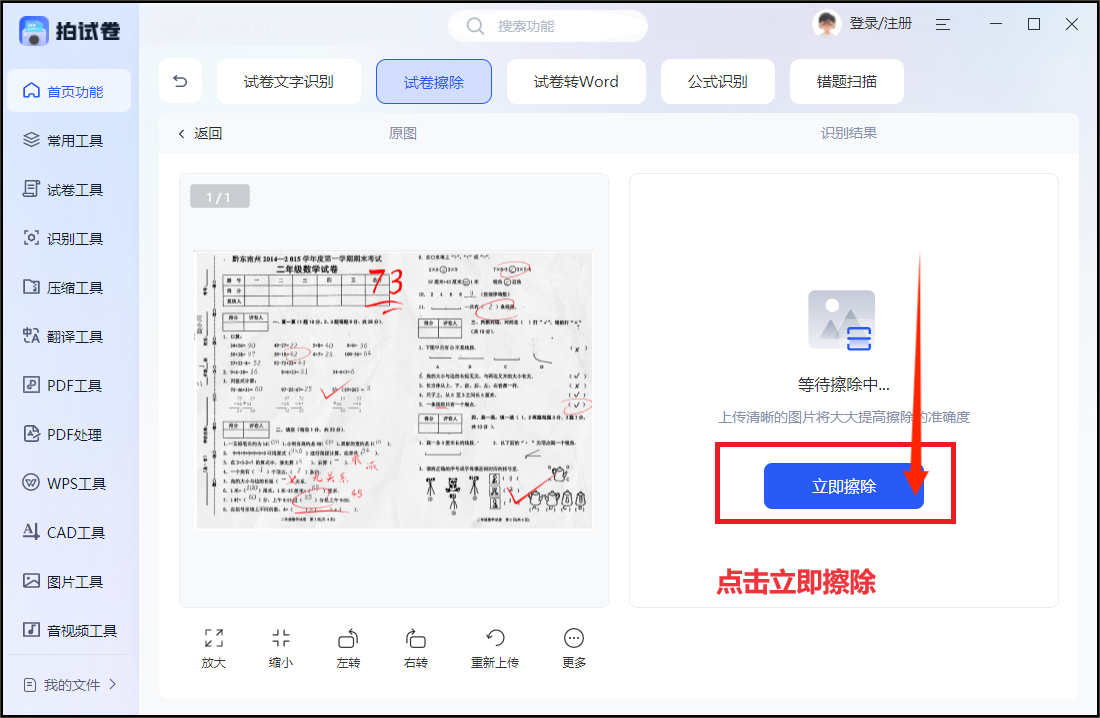Click the 缩小 zoom out tool
This screenshot has width=1100, height=718.
point(281,648)
